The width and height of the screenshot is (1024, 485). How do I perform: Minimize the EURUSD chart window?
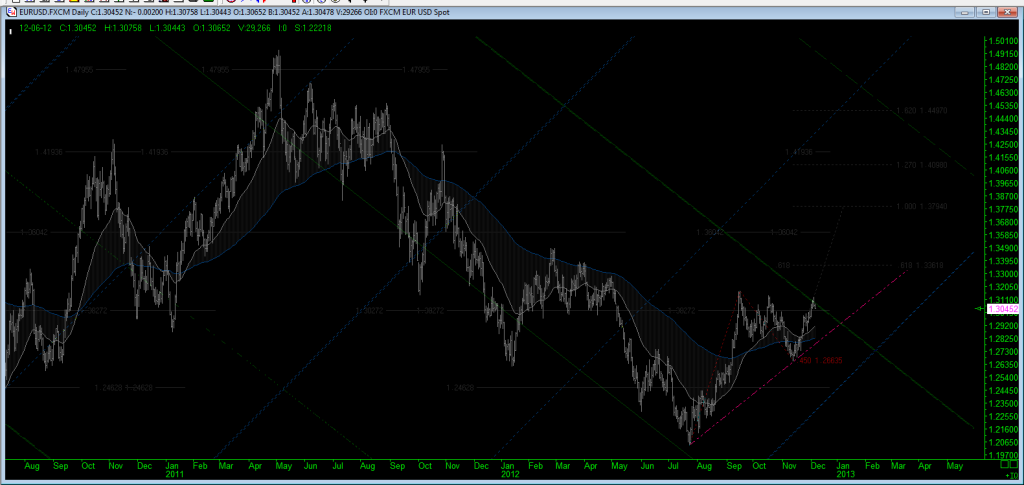click(x=963, y=14)
